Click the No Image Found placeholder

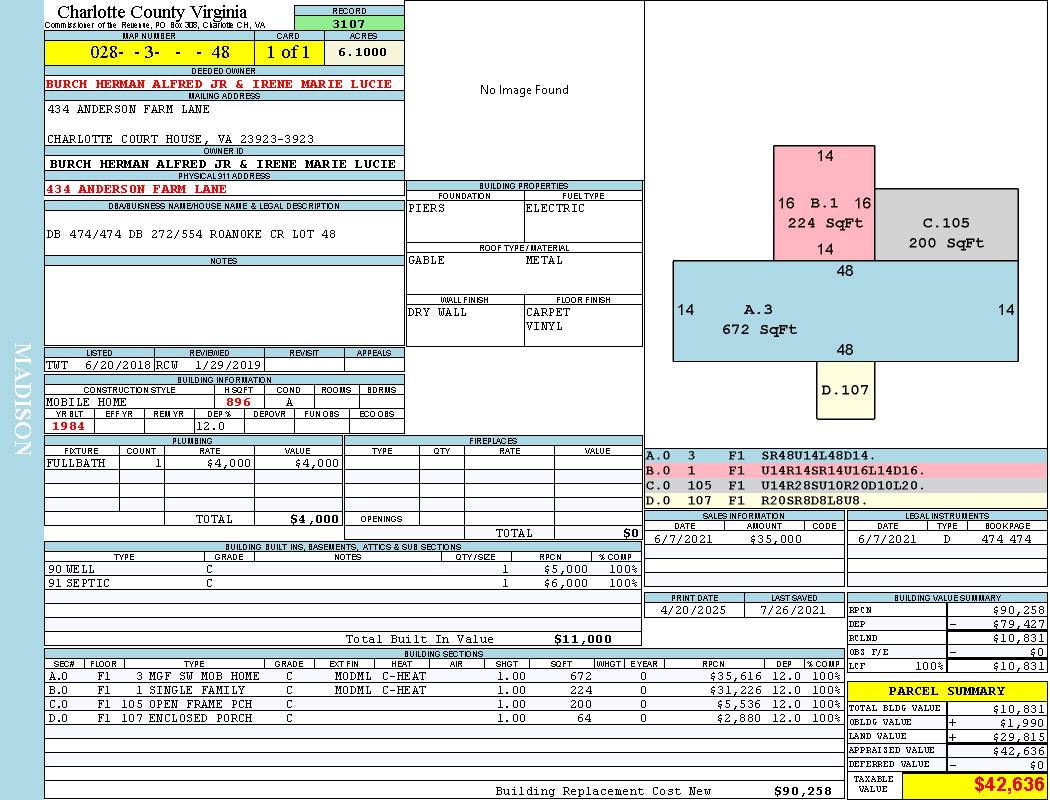[524, 90]
